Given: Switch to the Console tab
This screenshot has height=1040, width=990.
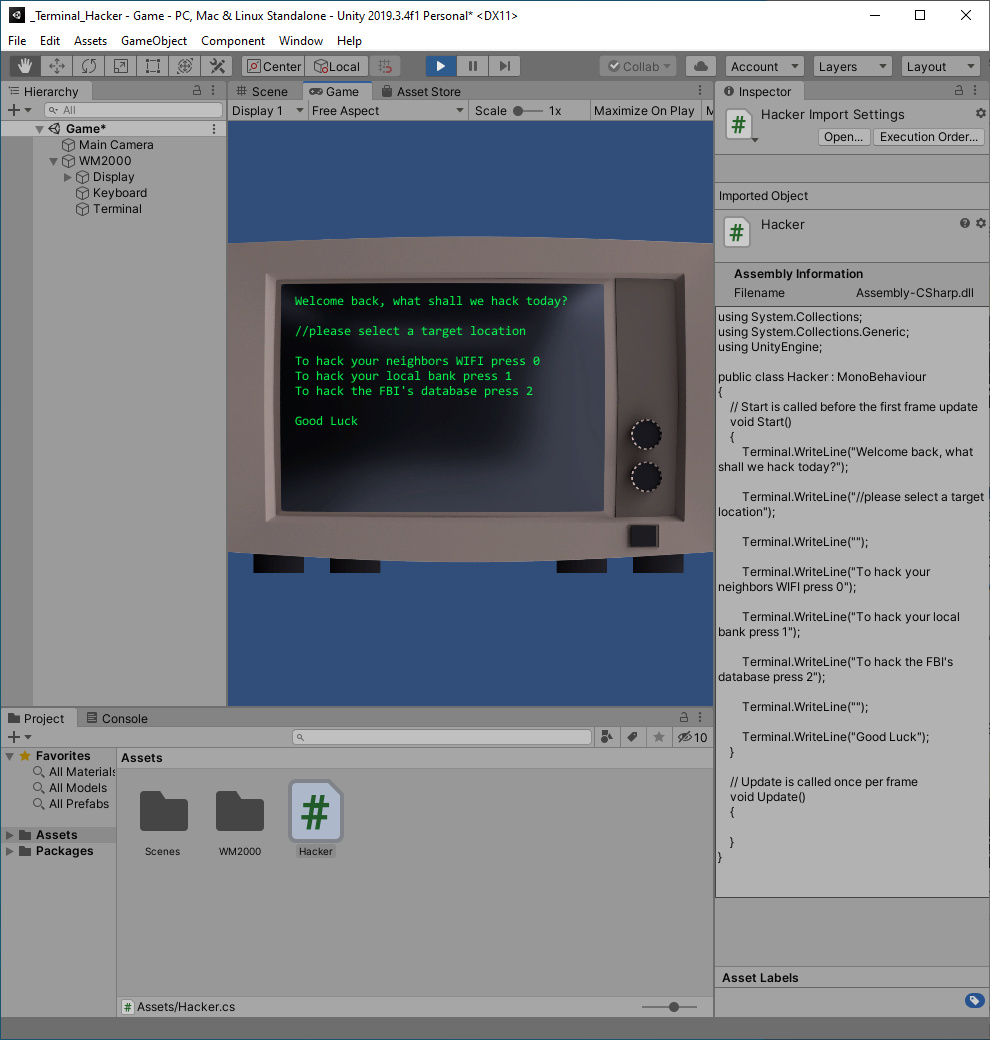Looking at the screenshot, I should 117,718.
